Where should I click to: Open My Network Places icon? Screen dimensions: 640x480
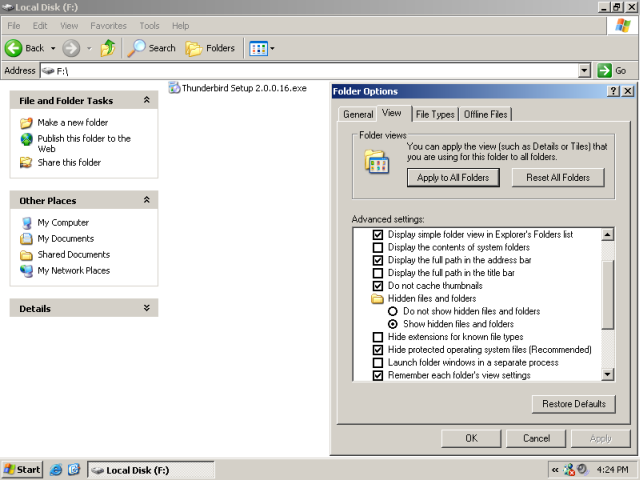[x=27, y=271]
